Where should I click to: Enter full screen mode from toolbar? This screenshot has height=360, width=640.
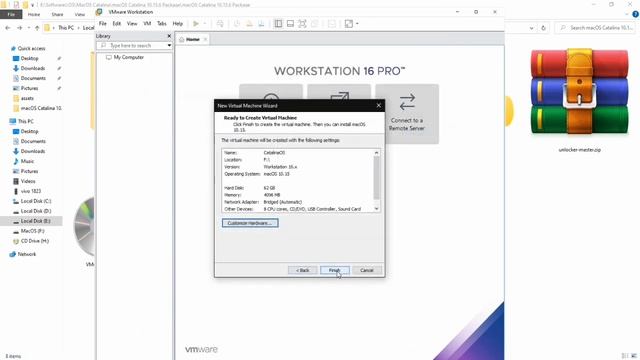point(302,24)
